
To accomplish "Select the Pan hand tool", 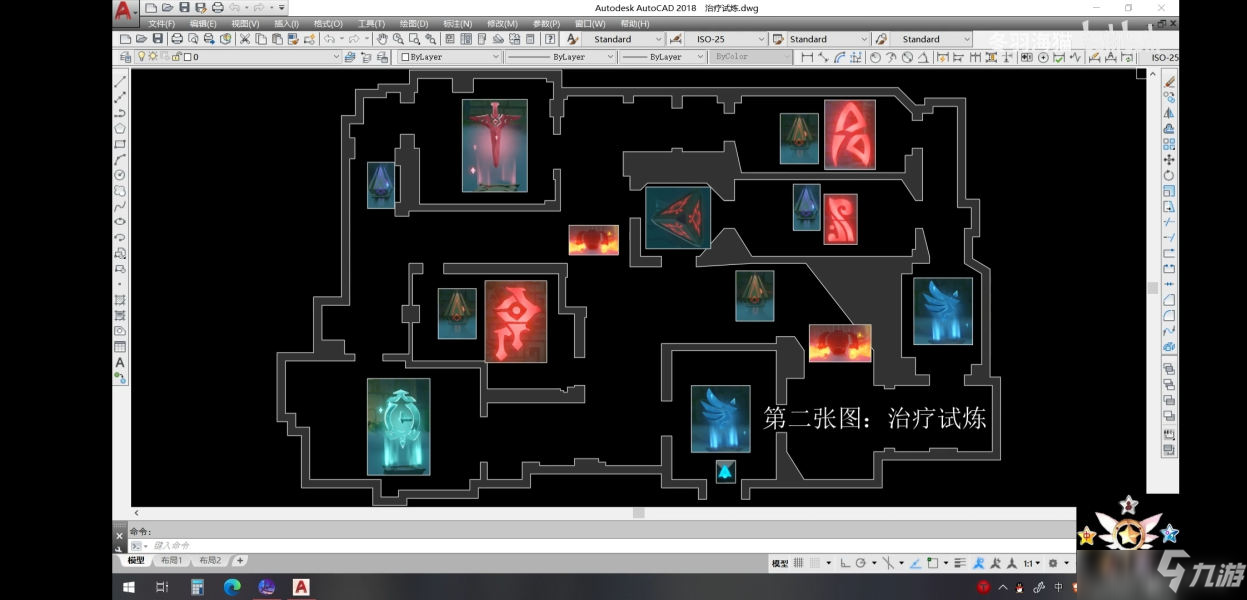I will click(x=382, y=39).
